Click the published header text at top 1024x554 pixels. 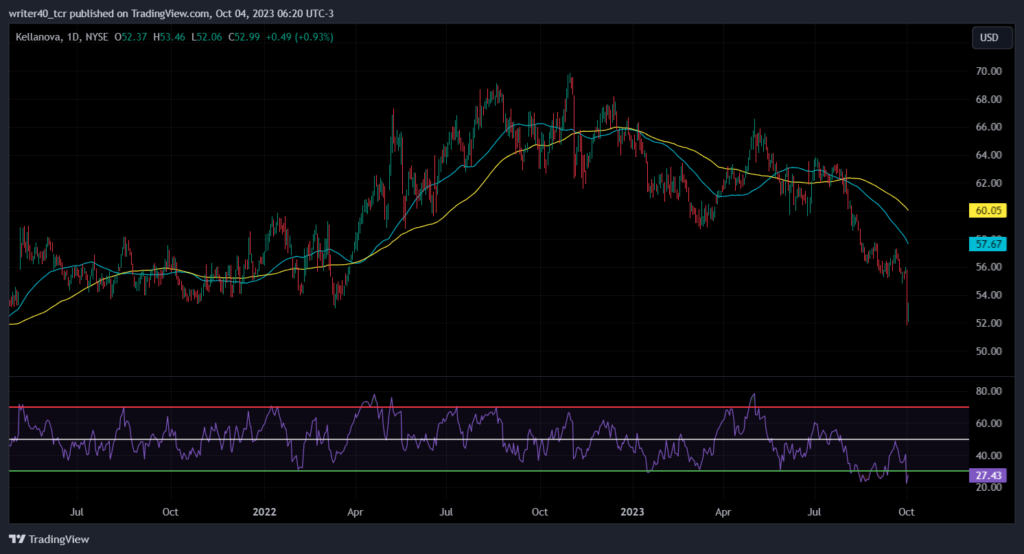tap(171, 13)
